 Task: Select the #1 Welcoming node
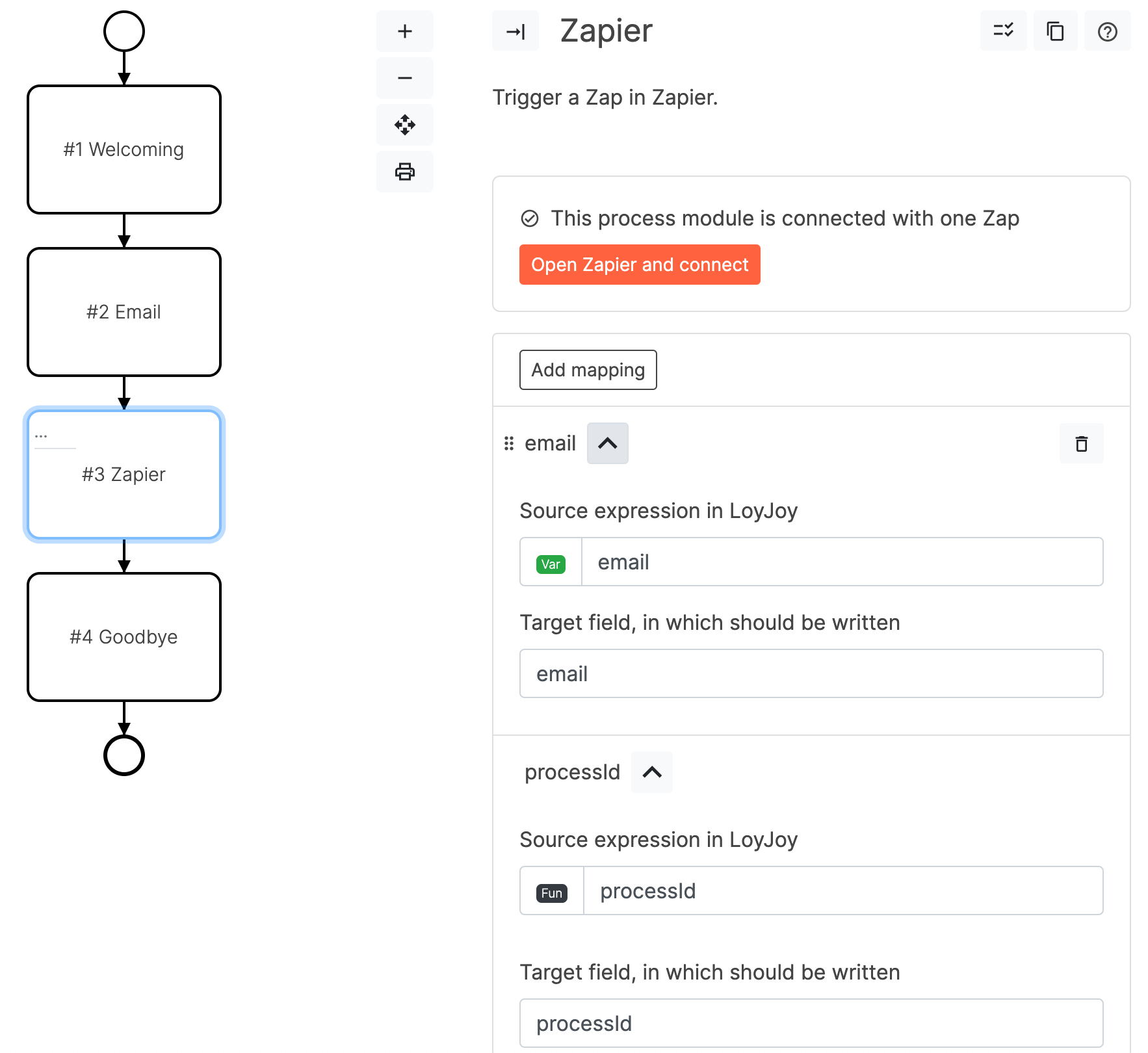click(x=124, y=149)
